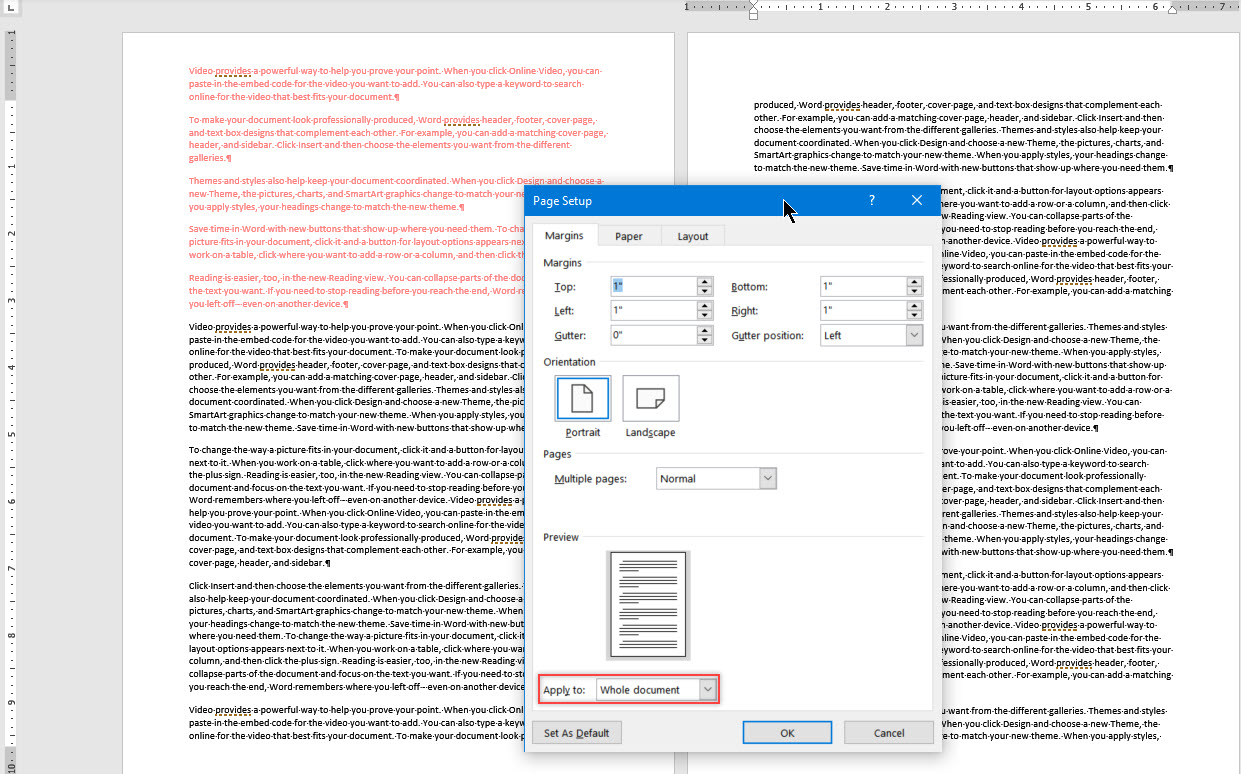Image resolution: width=1241 pixels, height=774 pixels.
Task: Select Landscape orientation icon
Action: [x=651, y=399]
